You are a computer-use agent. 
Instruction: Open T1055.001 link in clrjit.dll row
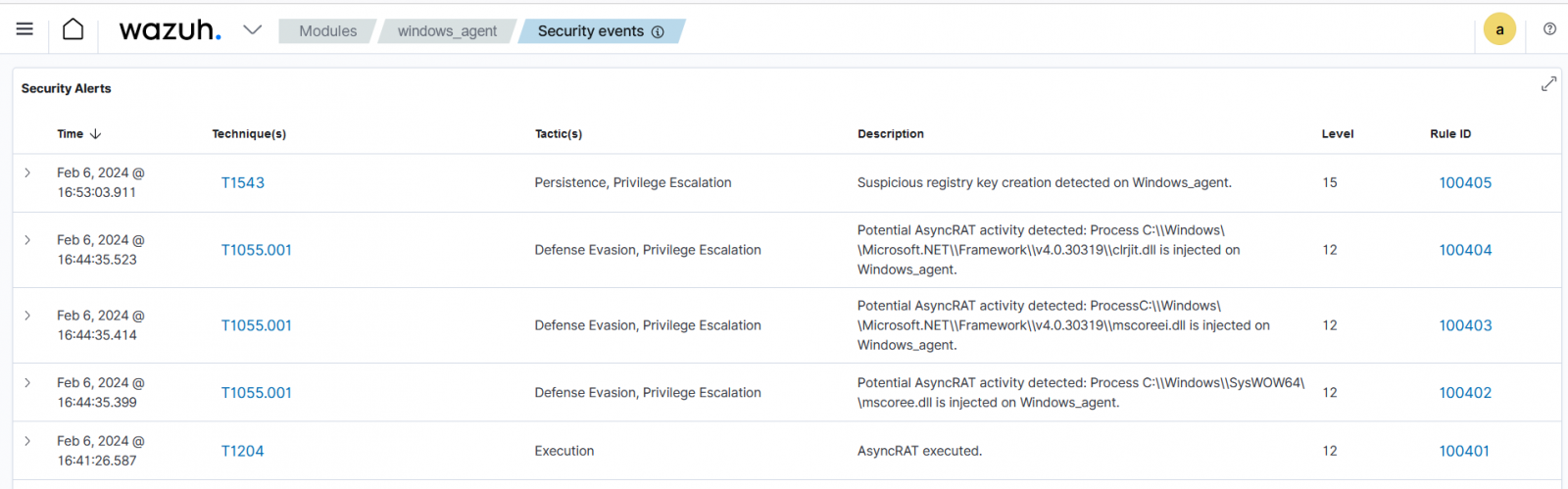click(256, 250)
